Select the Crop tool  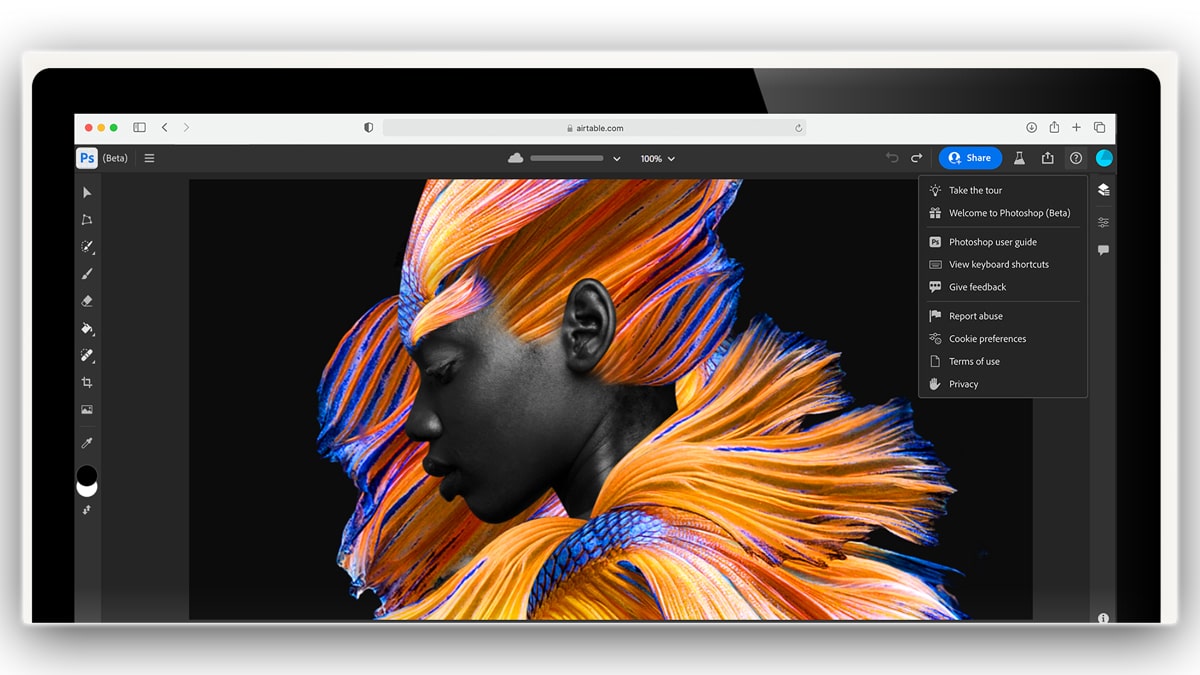pyautogui.click(x=87, y=382)
